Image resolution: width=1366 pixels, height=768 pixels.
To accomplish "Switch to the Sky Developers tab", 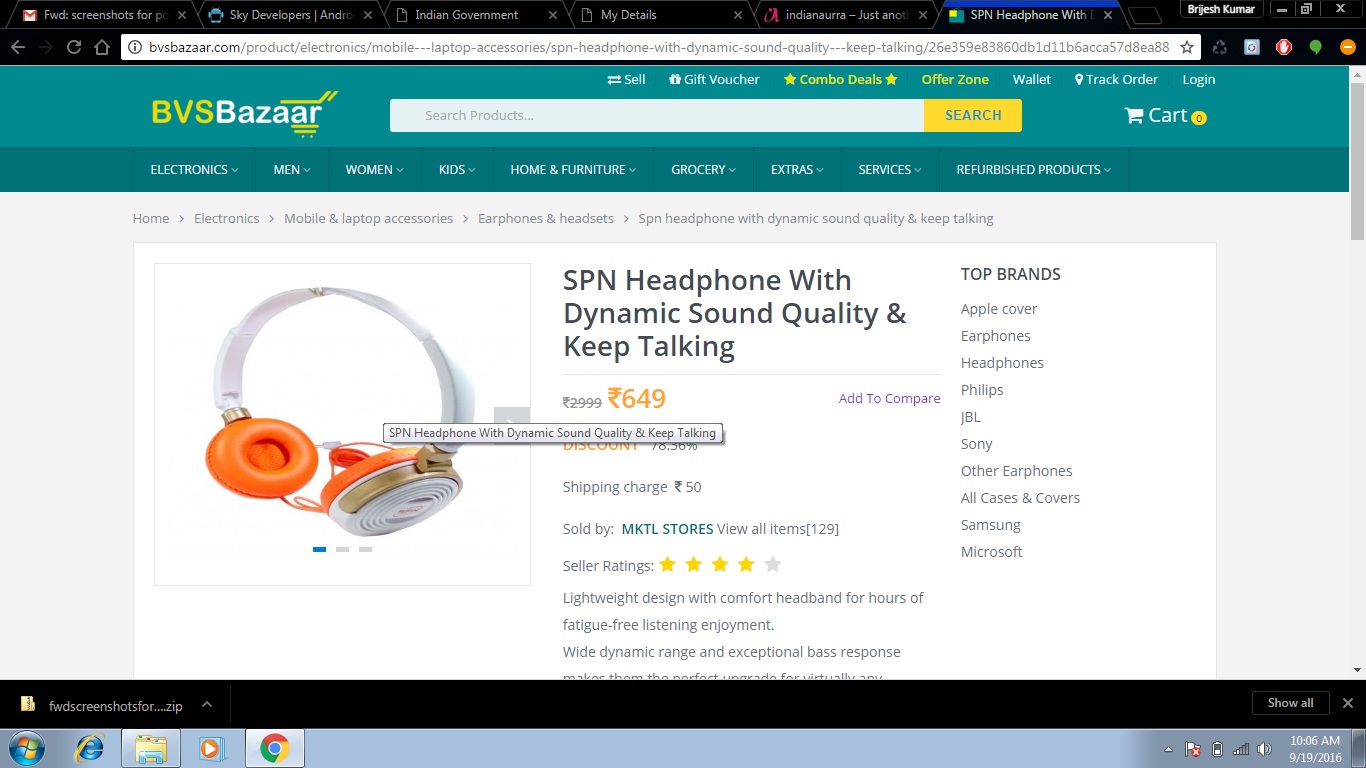I will pos(291,15).
